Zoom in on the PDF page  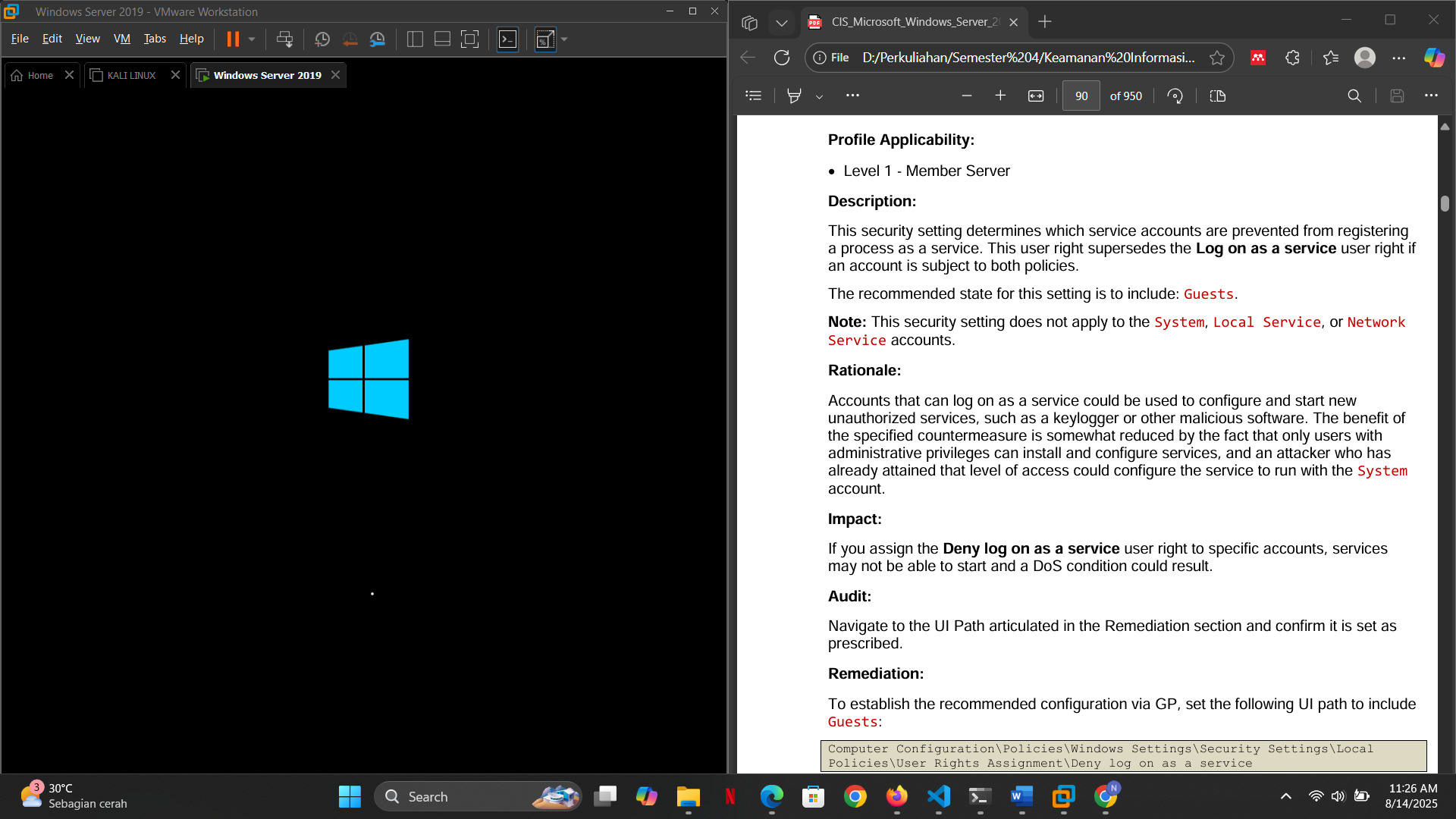pyautogui.click(x=1000, y=96)
